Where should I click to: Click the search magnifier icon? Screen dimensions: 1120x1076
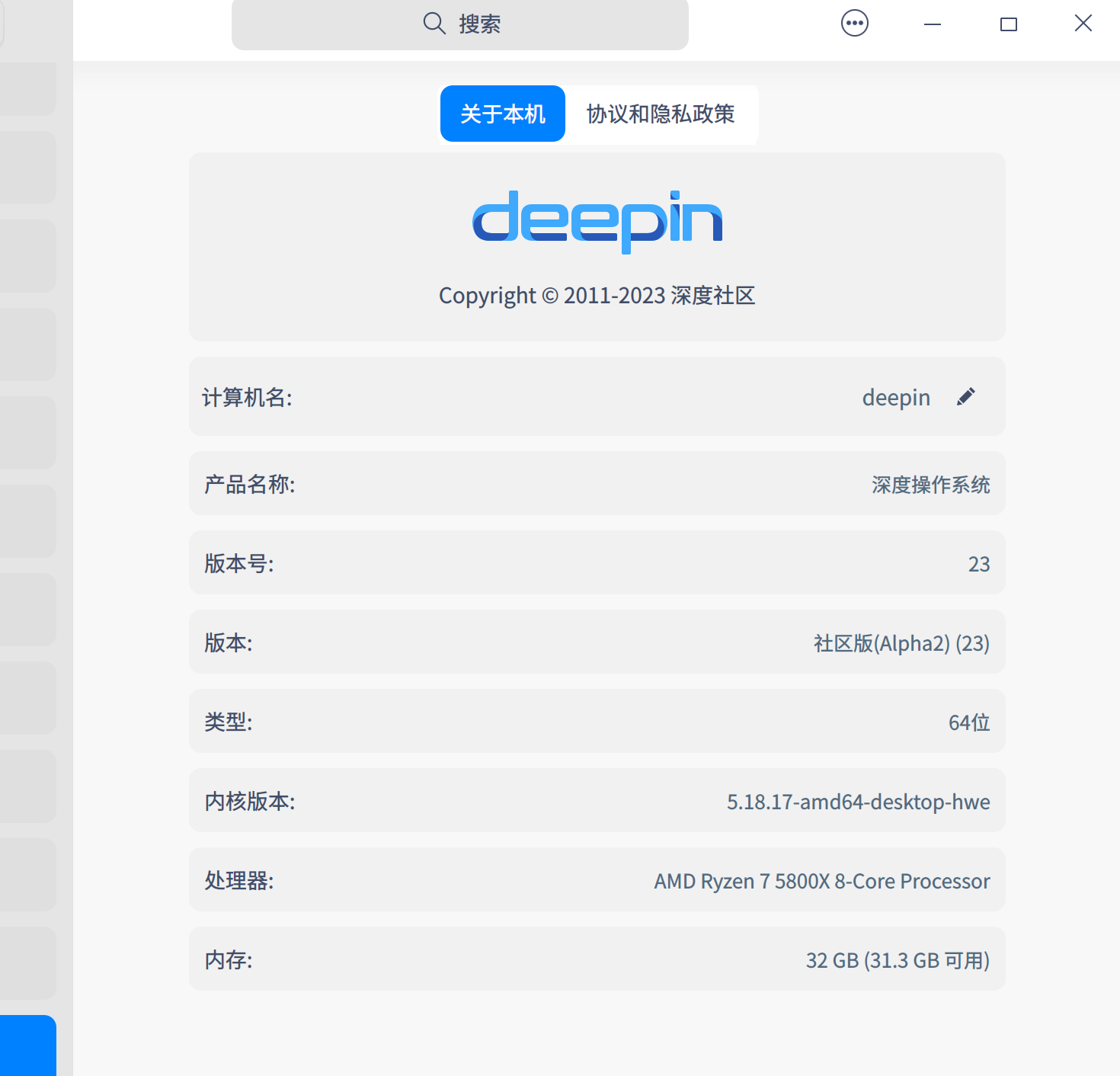434,23
